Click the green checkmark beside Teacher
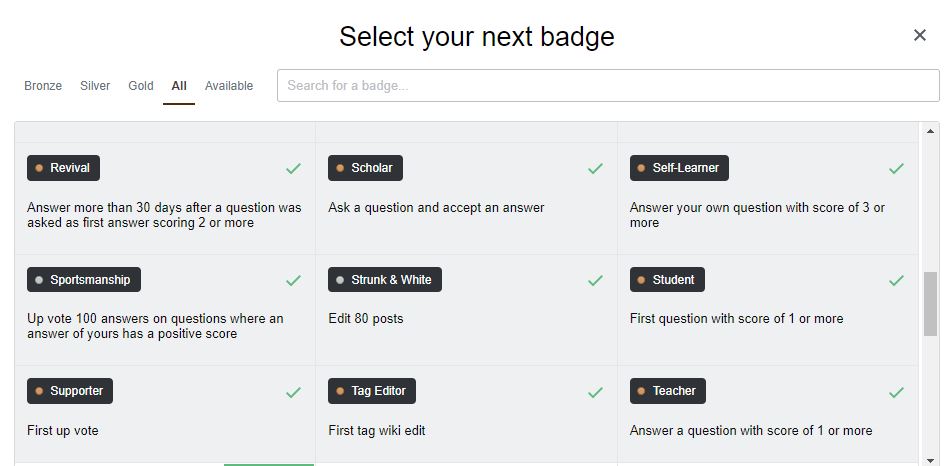This screenshot has height=466, width=949. tap(896, 392)
